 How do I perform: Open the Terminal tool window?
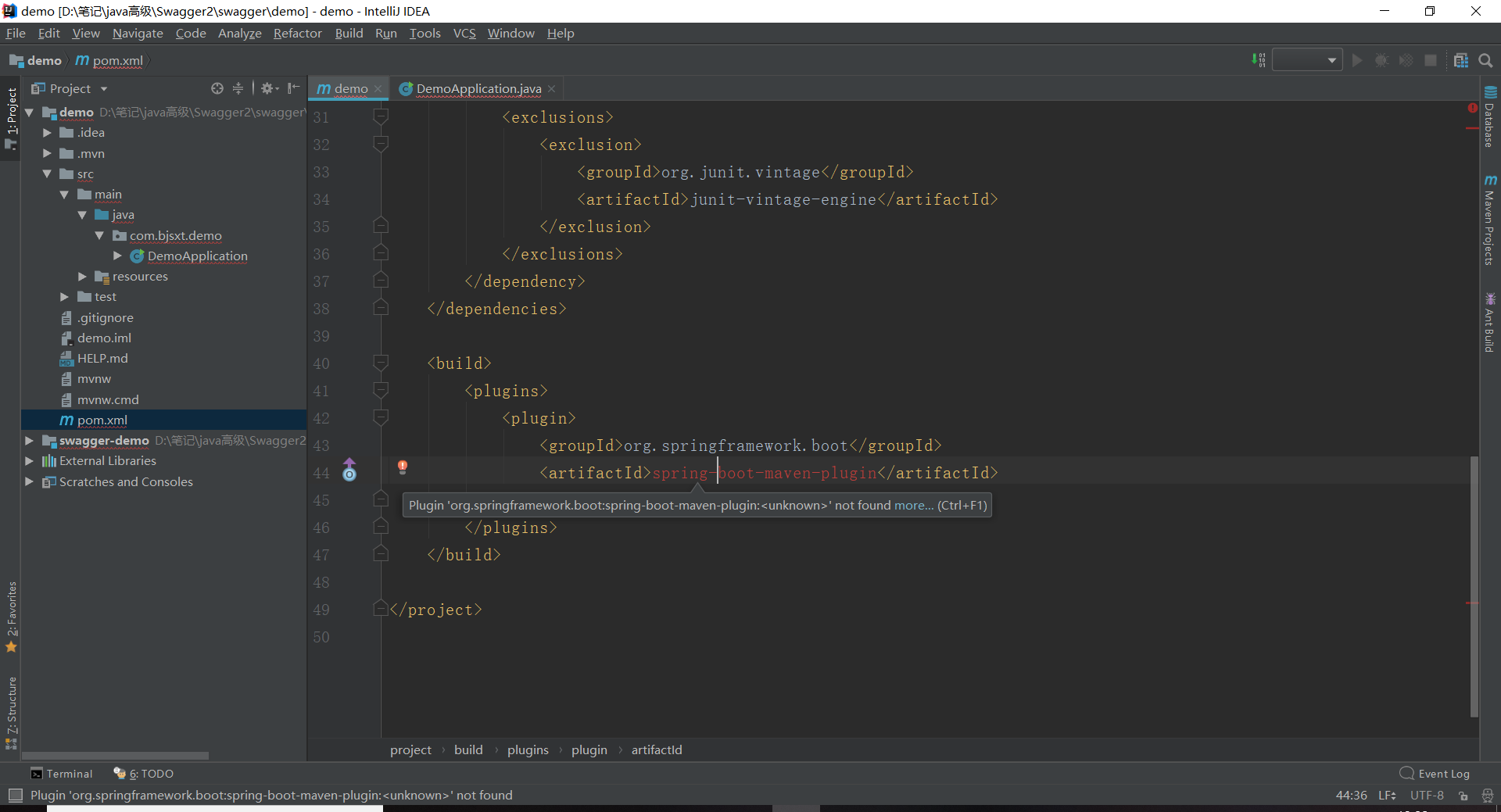click(x=61, y=774)
